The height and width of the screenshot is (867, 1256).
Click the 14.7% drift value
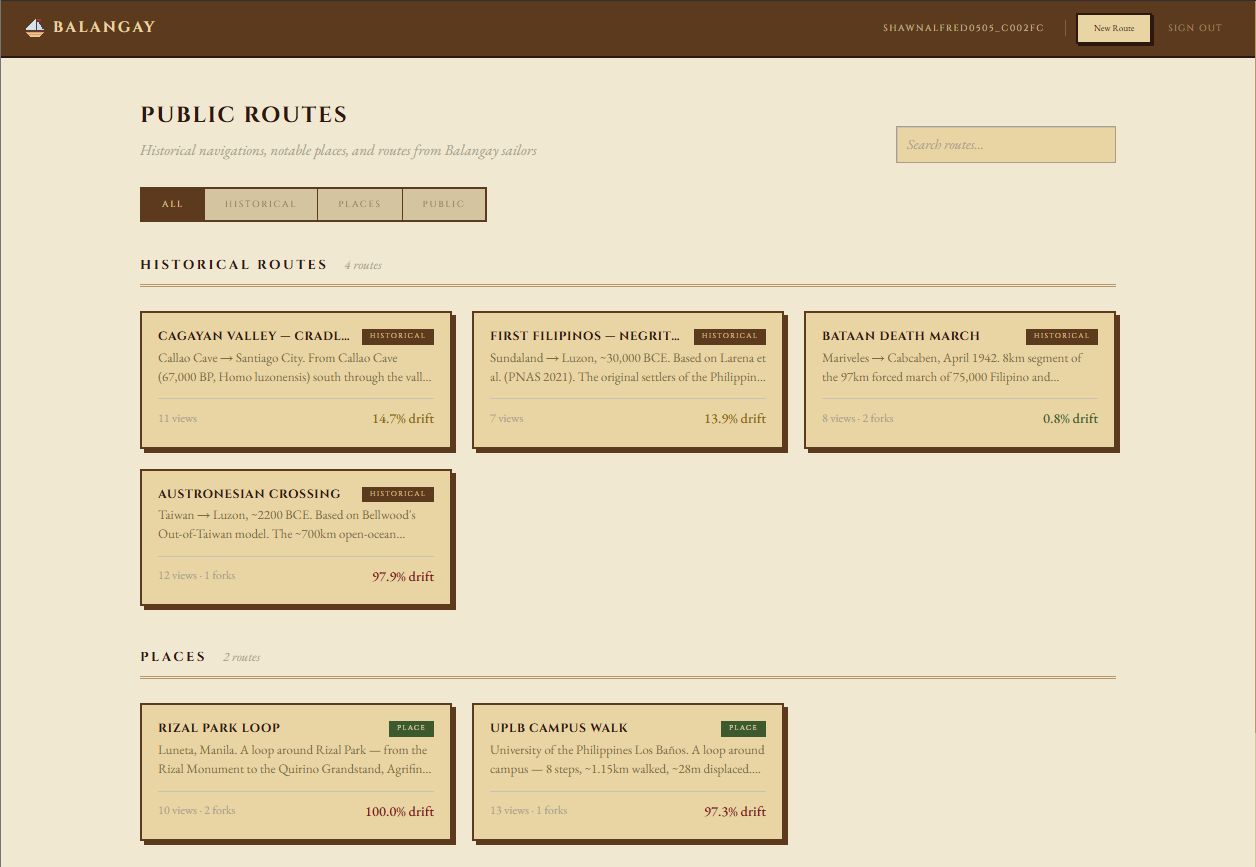click(x=403, y=419)
